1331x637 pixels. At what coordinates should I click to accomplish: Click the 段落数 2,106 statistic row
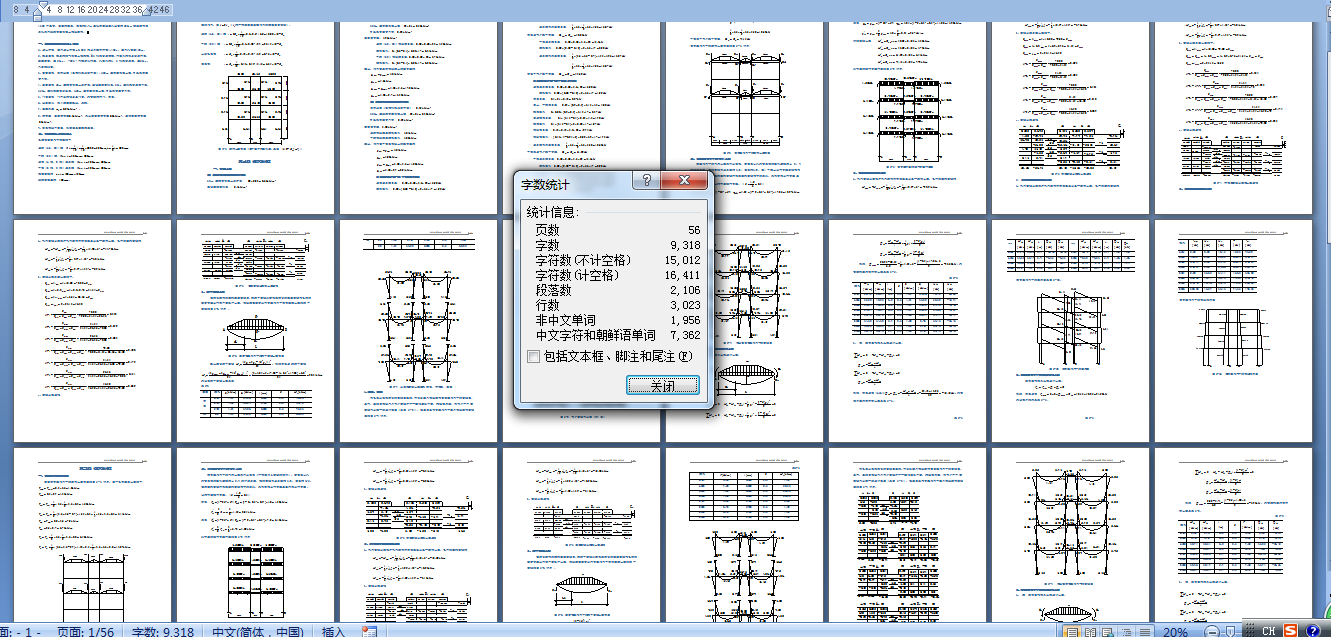[616, 290]
